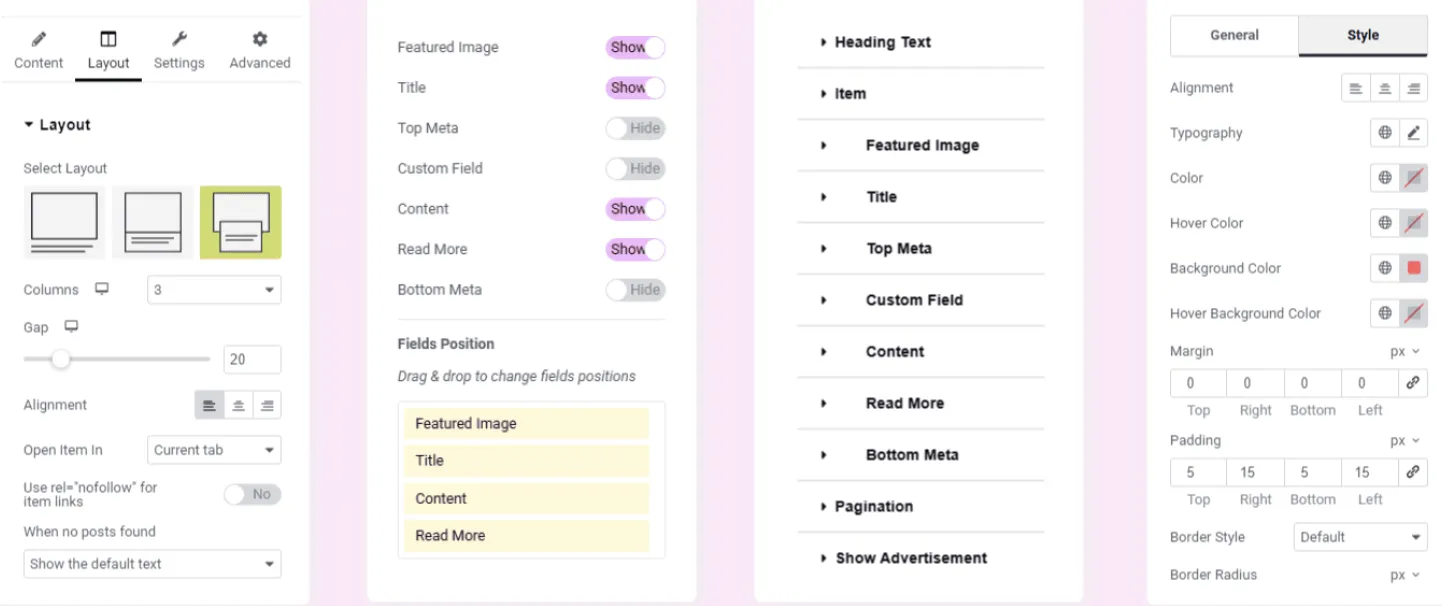Toggle the Read More show switch
This screenshot has height=606, width=1442.
[x=635, y=249]
